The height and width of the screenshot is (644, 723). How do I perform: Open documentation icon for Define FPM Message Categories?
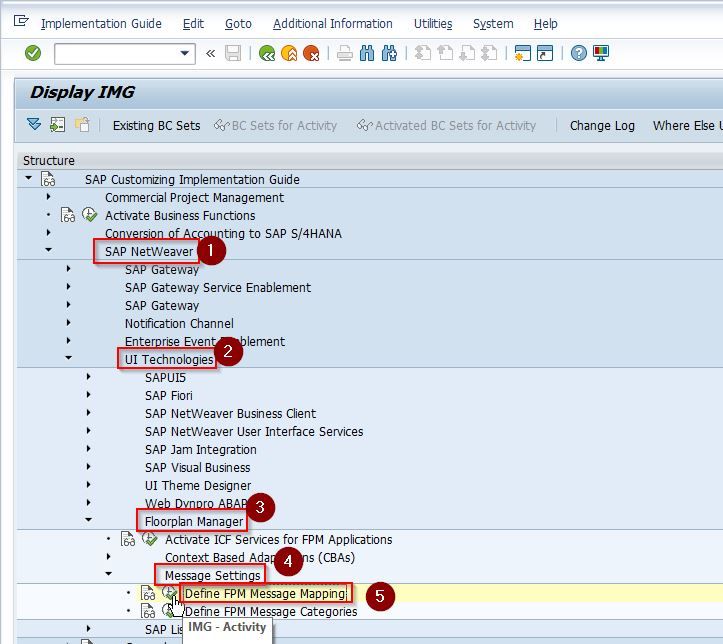point(148,611)
